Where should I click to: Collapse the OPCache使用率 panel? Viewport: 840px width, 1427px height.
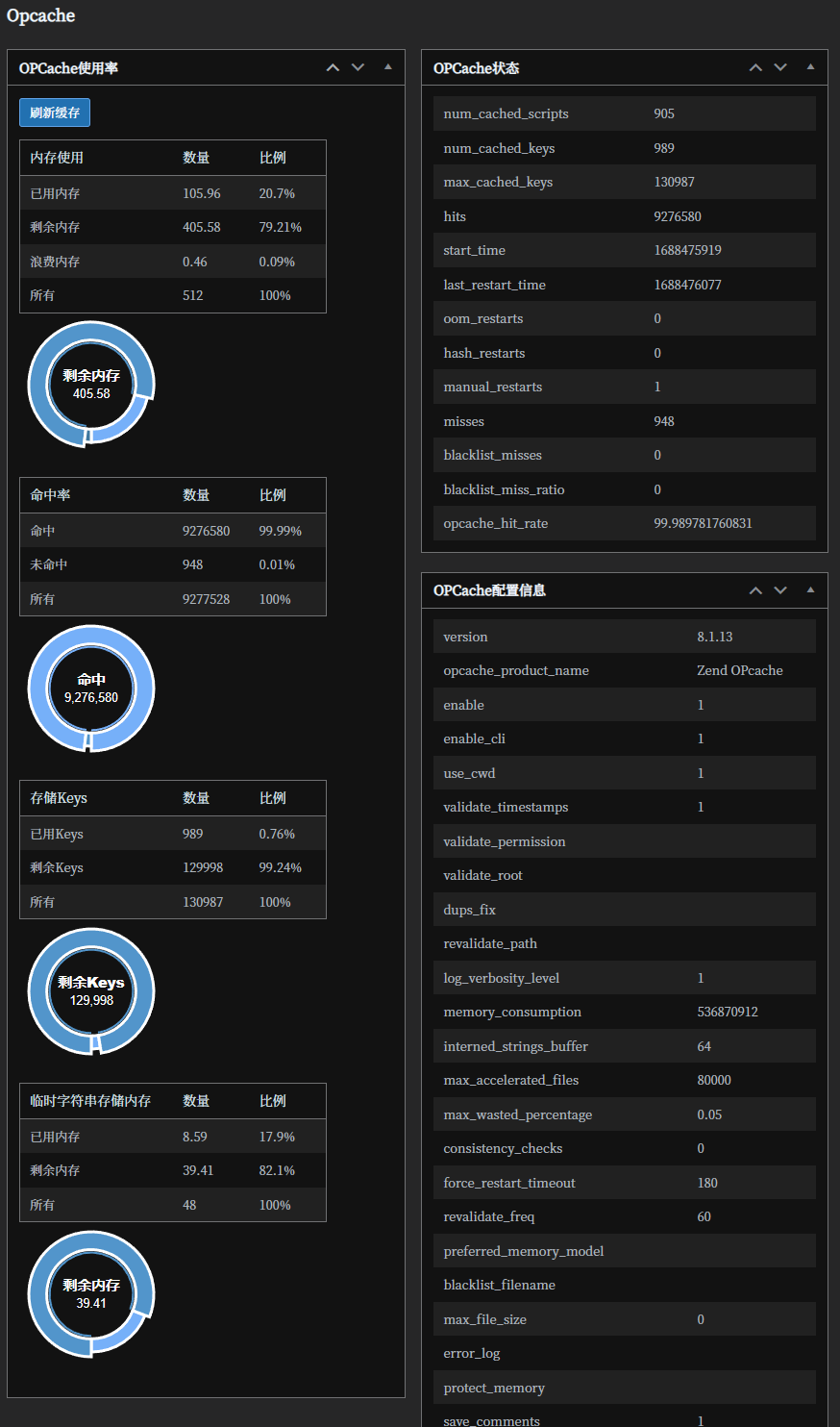click(x=387, y=67)
